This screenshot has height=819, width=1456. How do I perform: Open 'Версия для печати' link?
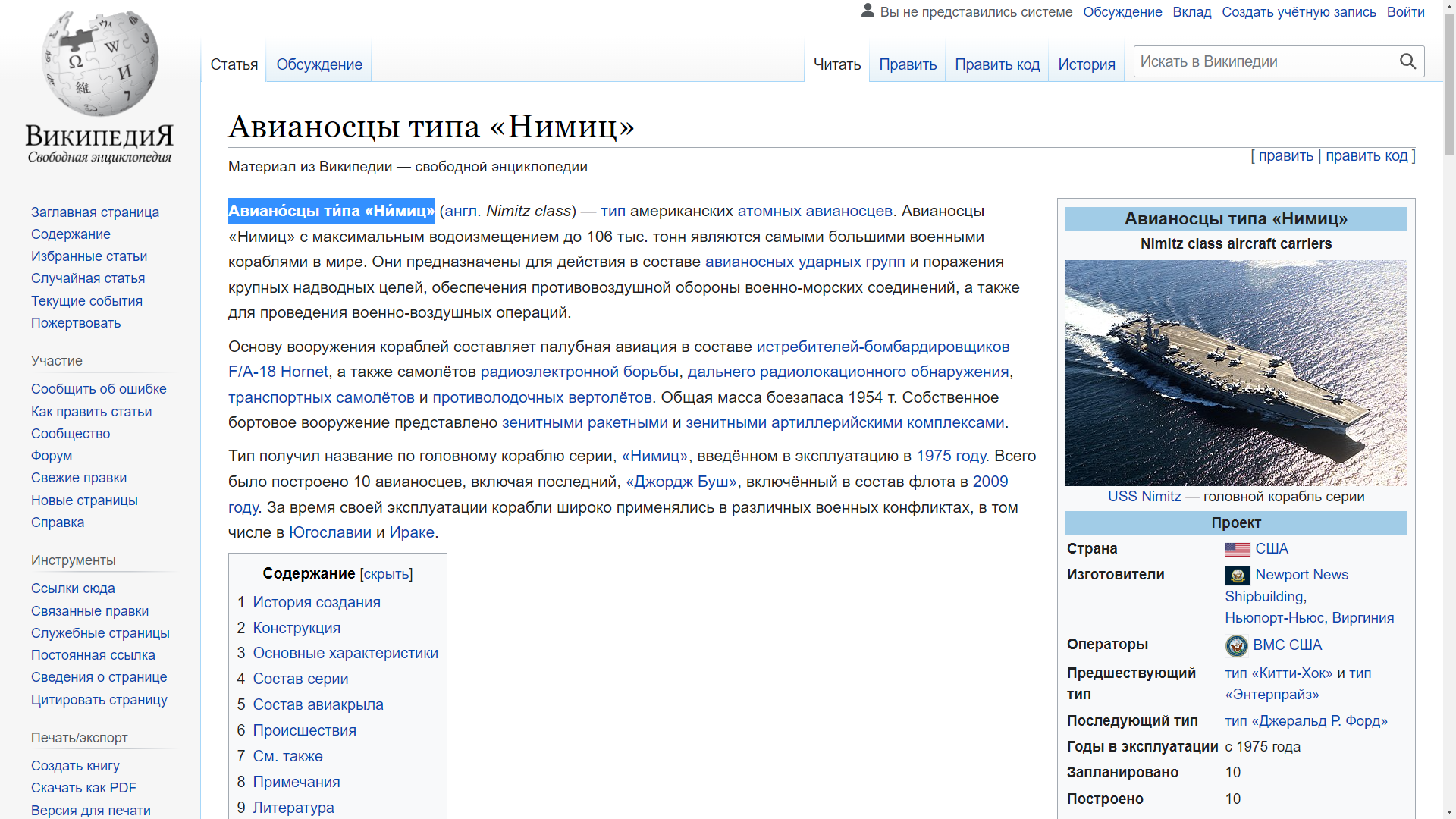tap(90, 811)
